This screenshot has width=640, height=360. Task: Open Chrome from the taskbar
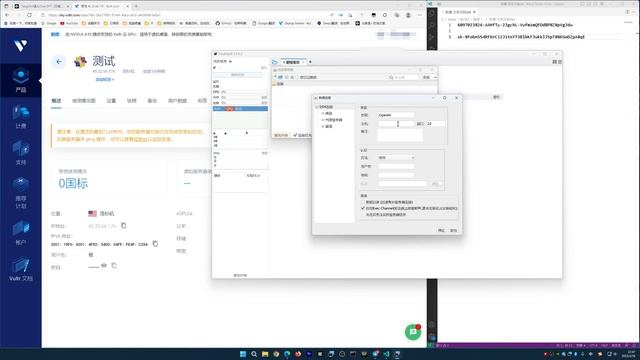[x=276, y=354]
